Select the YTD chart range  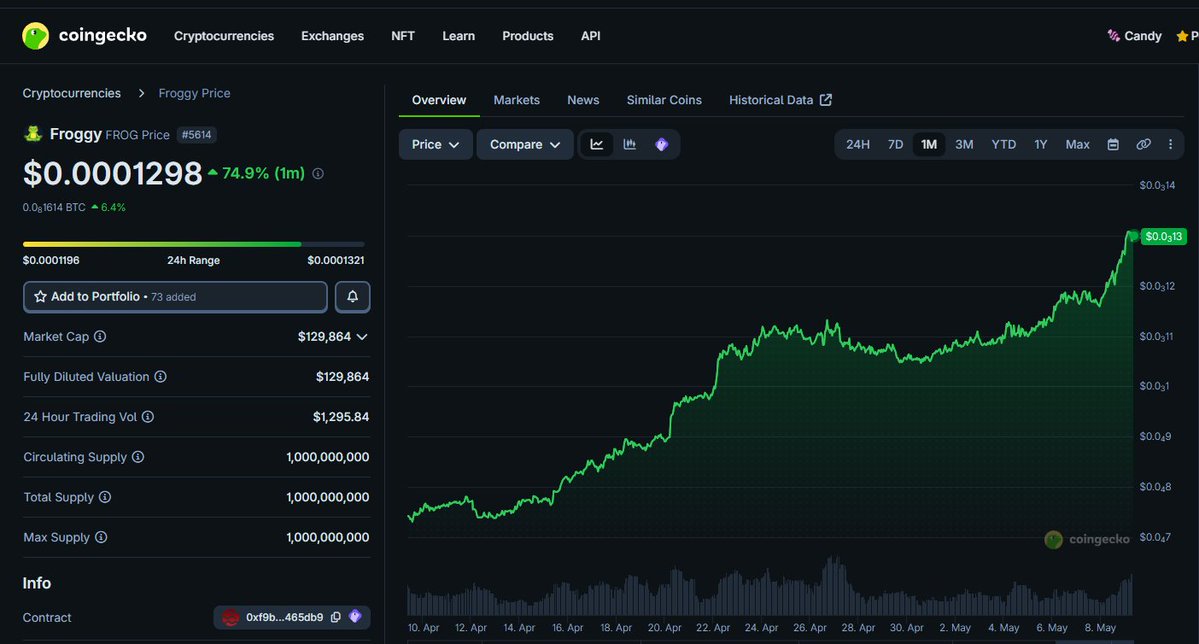1003,145
